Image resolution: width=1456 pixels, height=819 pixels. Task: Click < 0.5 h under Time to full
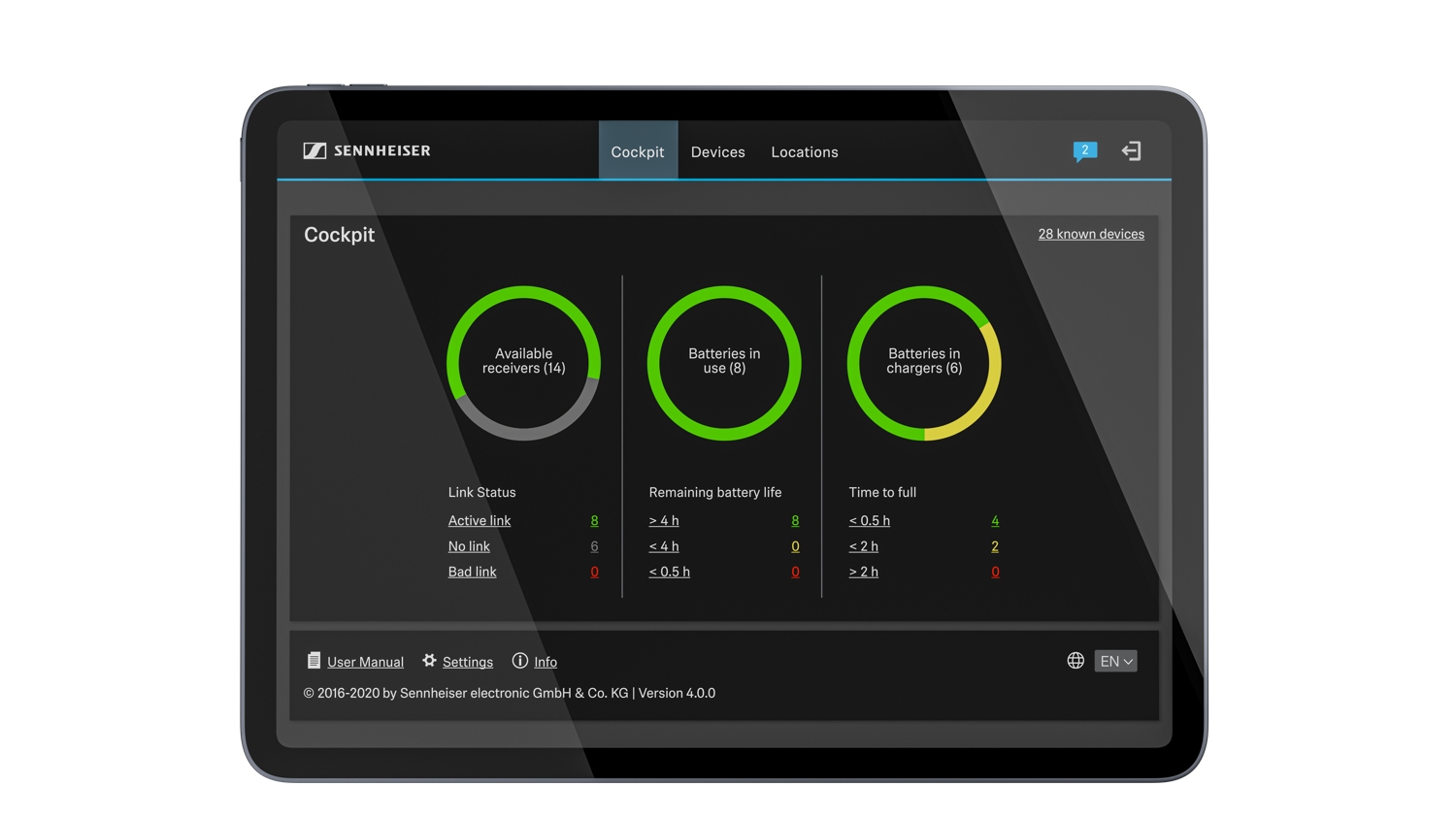click(870, 521)
